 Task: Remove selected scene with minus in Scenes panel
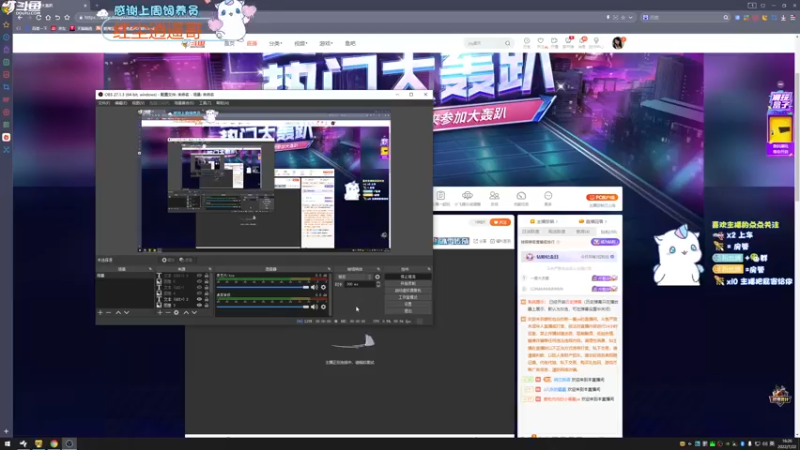[x=108, y=312]
